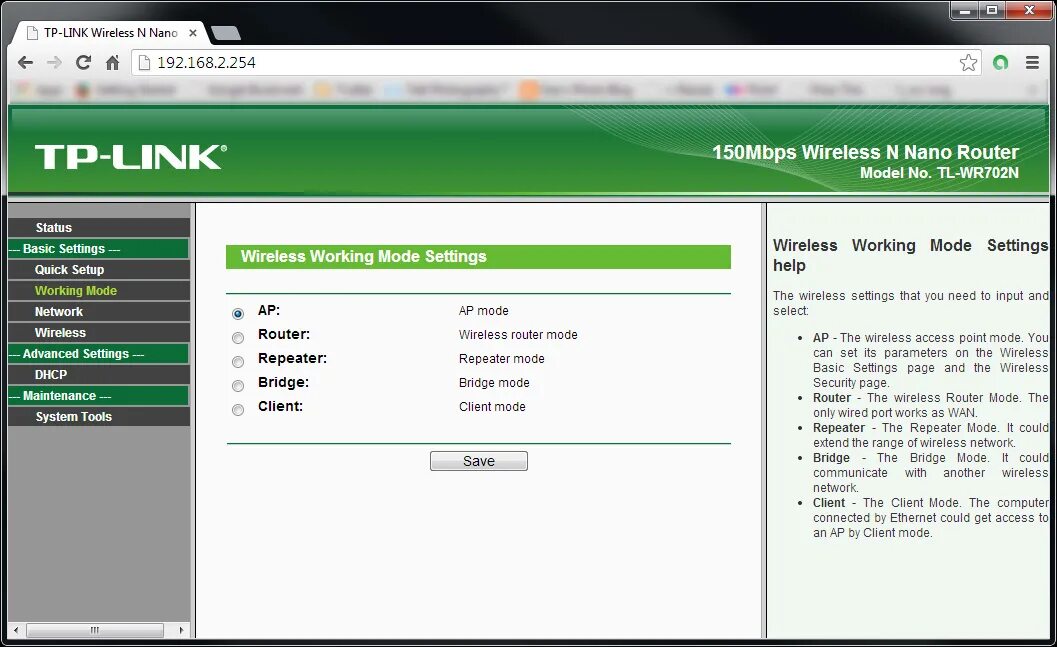This screenshot has height=647, width=1057.
Task: Click the browser forward arrow
Action: 54,63
